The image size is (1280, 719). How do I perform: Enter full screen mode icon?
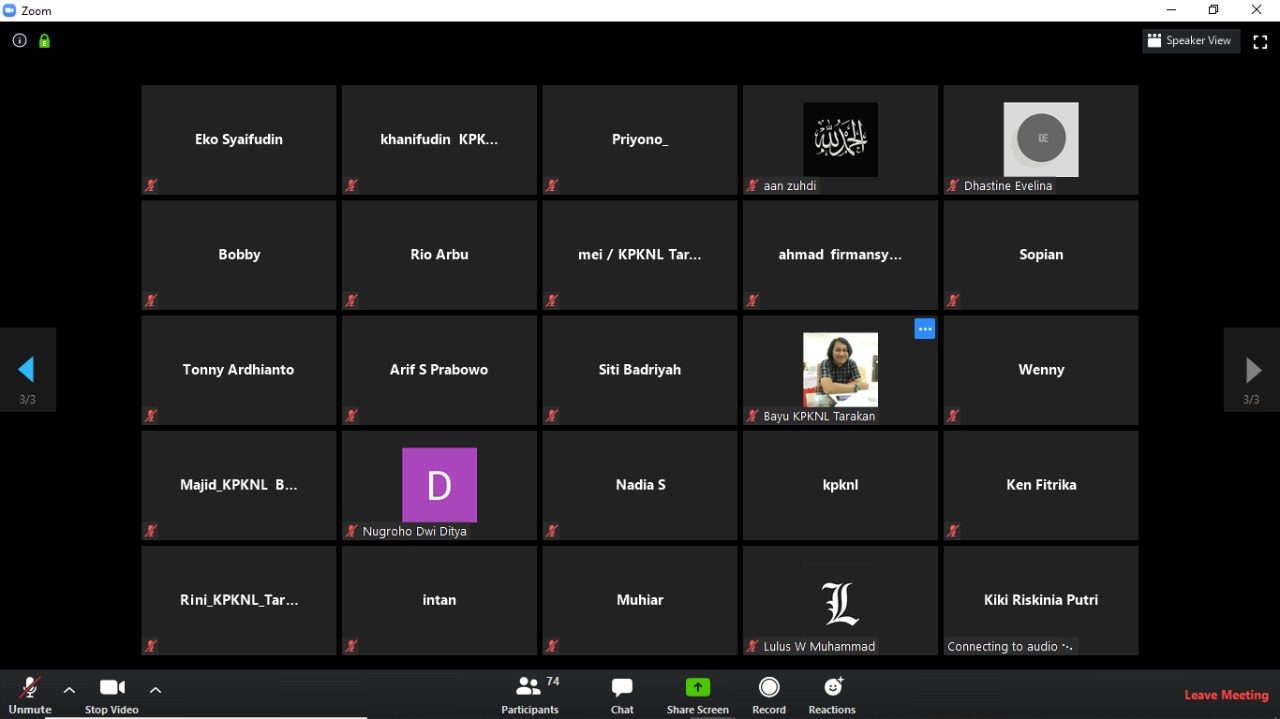coord(1260,41)
